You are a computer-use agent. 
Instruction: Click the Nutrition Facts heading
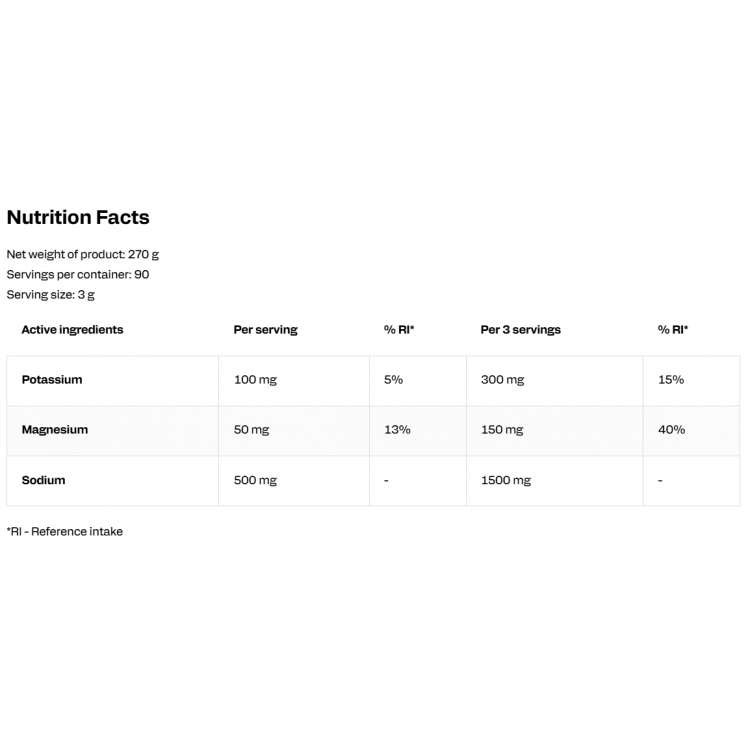coord(78,217)
